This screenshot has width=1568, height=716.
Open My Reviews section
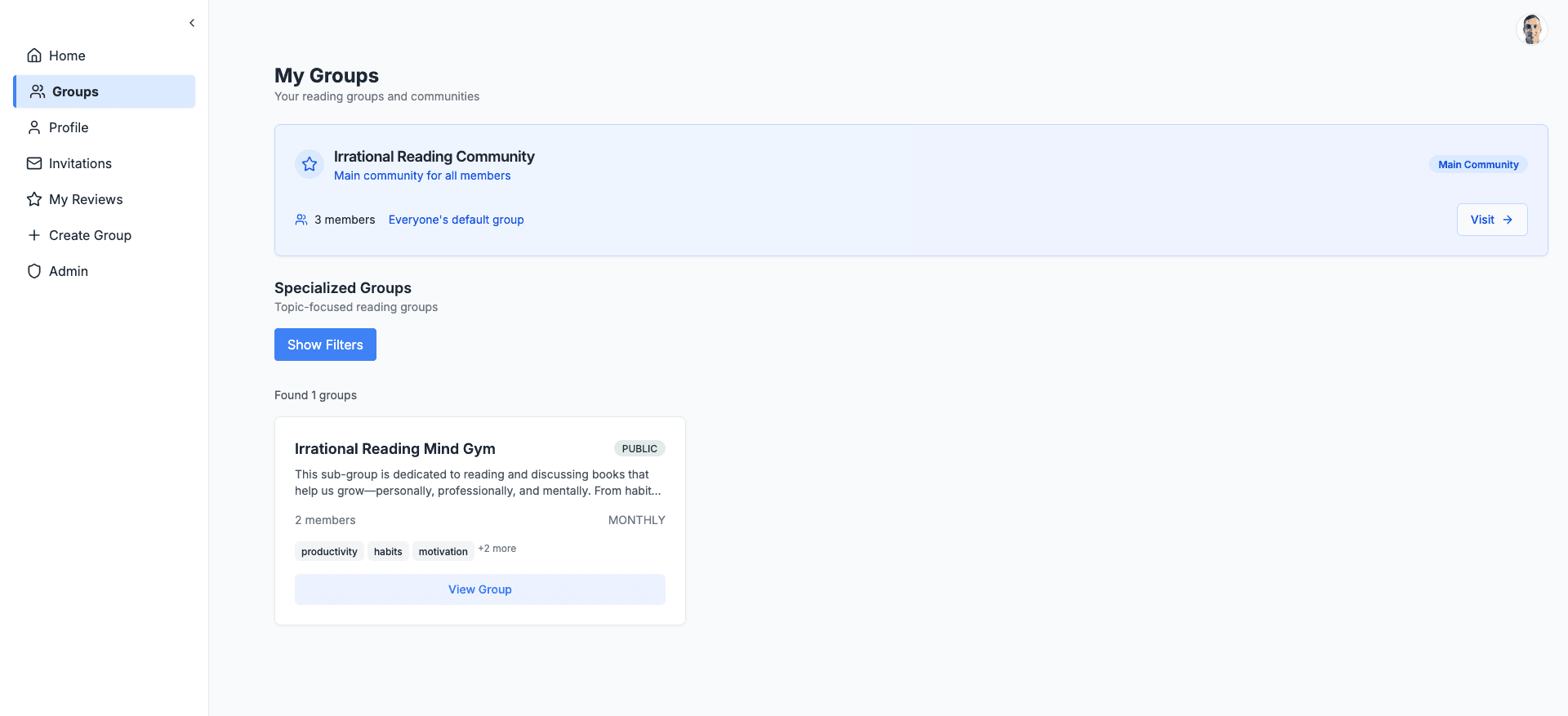coord(105,199)
